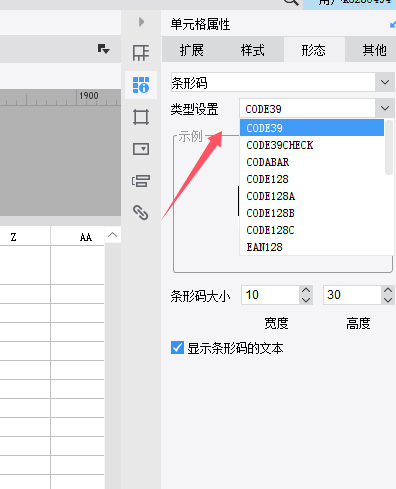Choose EAN128 from the list
Viewport: 396px width, 489px height.
coord(312,247)
